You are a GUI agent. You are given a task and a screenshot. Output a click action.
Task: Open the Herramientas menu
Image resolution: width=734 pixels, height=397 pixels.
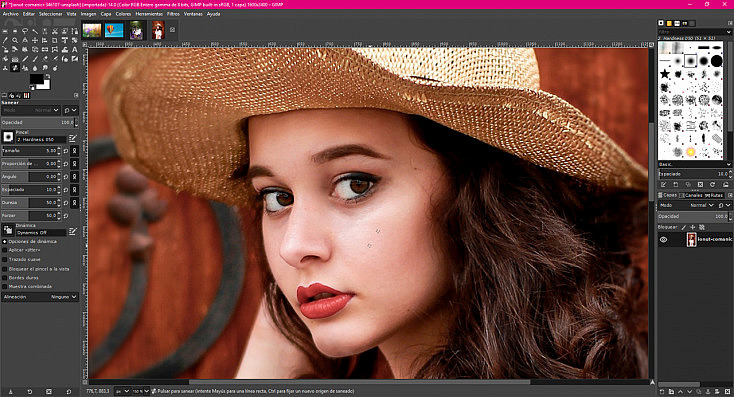pos(149,14)
